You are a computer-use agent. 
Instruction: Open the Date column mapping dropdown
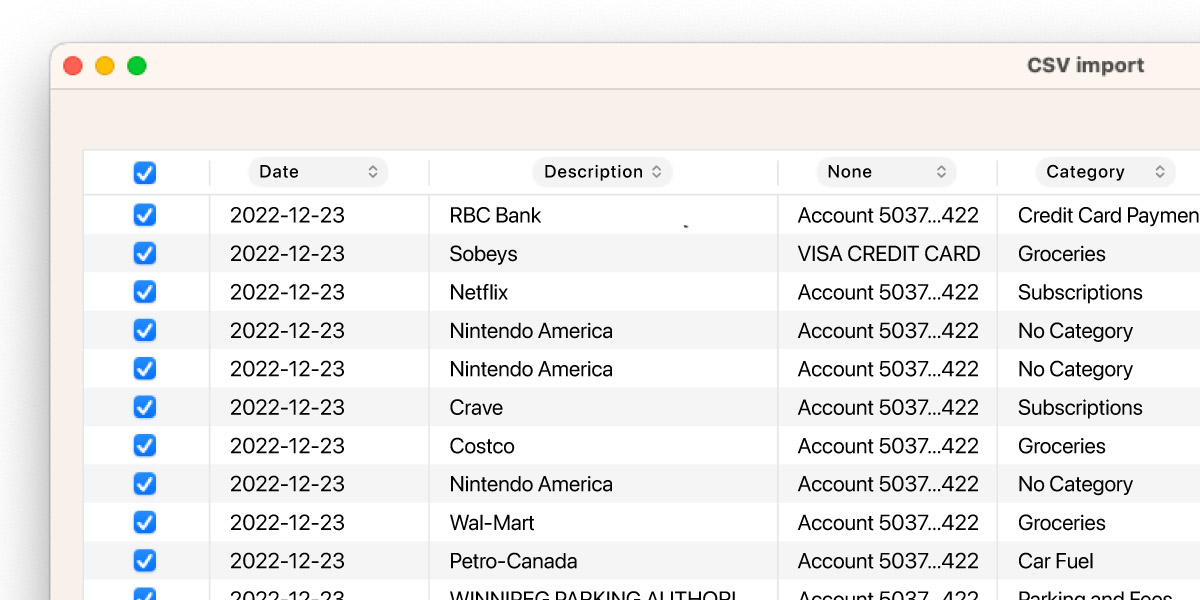[318, 172]
